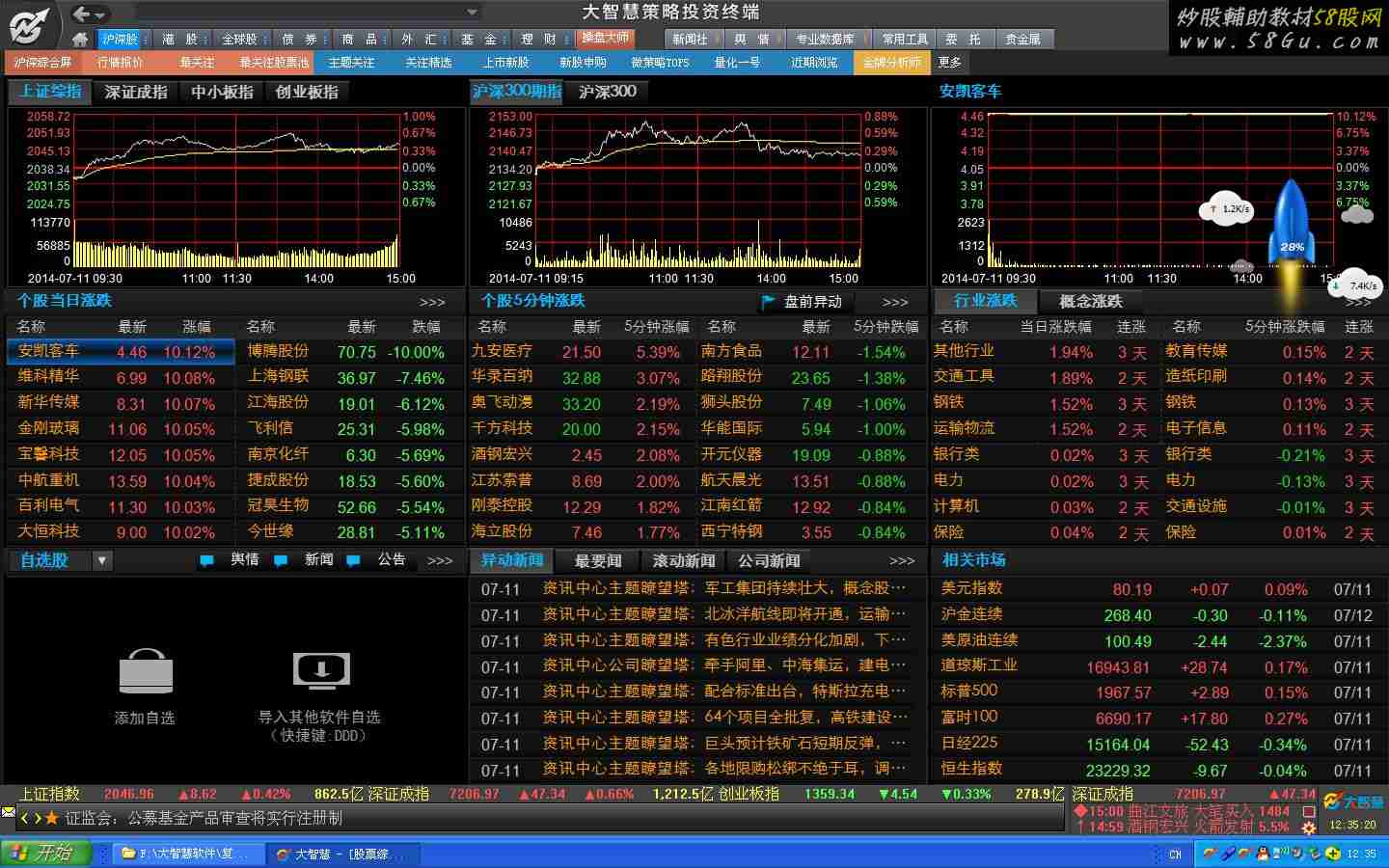This screenshot has height=868, width=1389.
Task: Click the gear icon beside the 14:59 alert
Action: [1308, 827]
